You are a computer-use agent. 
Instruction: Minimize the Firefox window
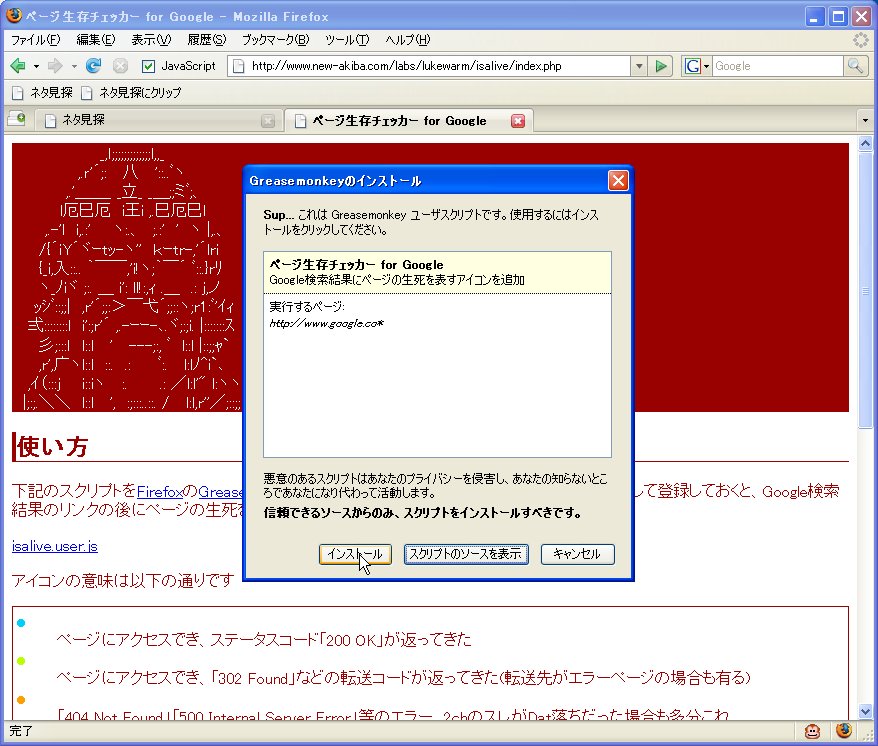815,17
